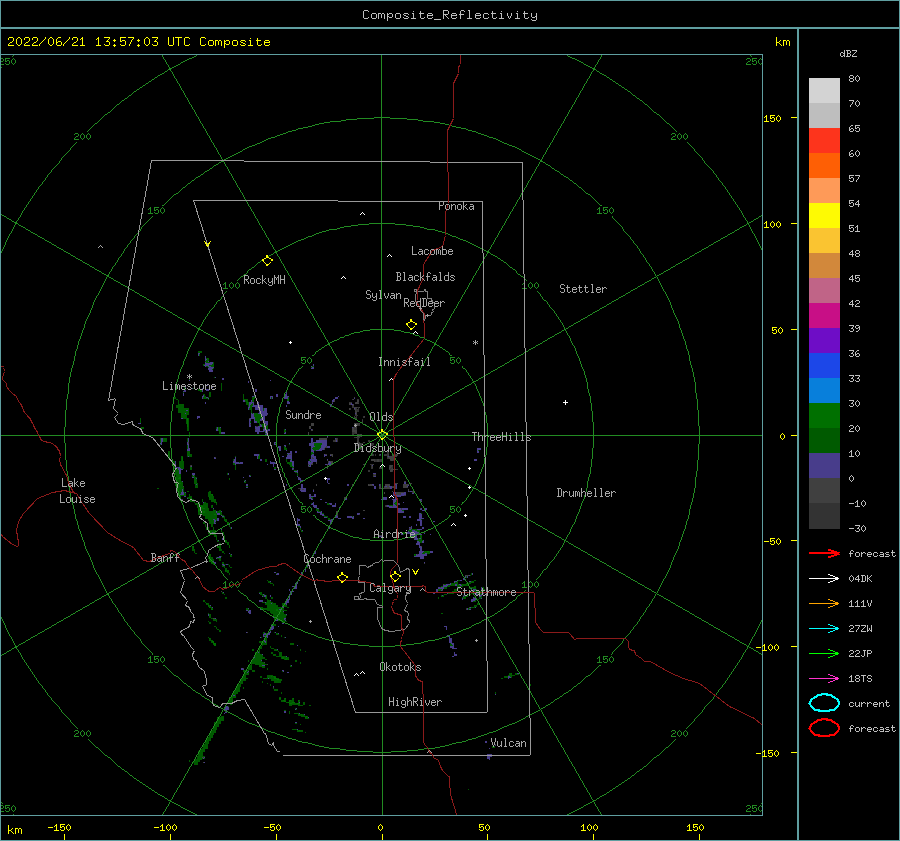Click the Composite_Reflectivity title
The image size is (900, 841).
coord(450,15)
